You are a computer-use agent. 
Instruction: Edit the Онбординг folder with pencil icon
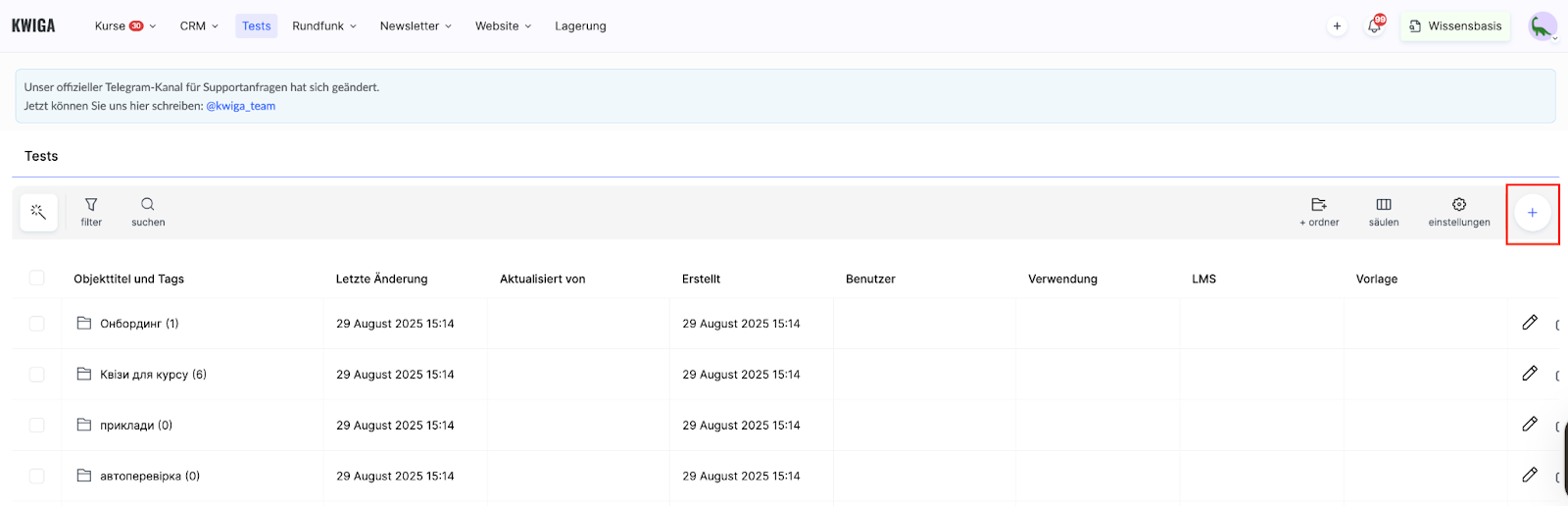pyautogui.click(x=1529, y=323)
